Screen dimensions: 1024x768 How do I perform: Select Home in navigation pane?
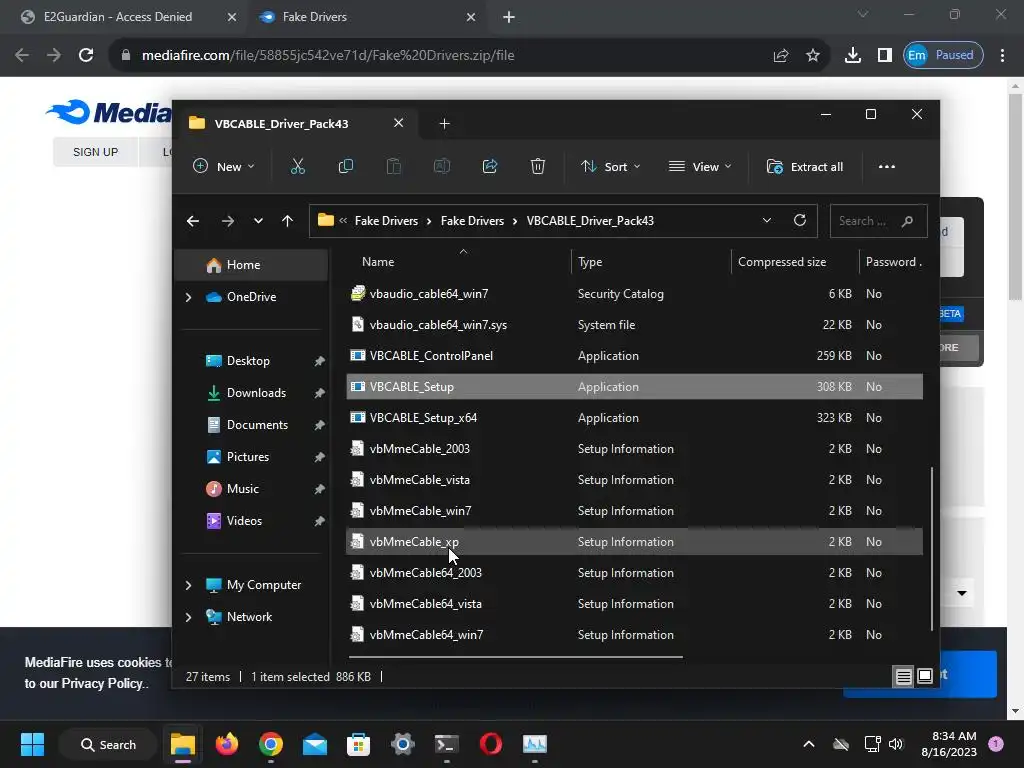coord(252,264)
